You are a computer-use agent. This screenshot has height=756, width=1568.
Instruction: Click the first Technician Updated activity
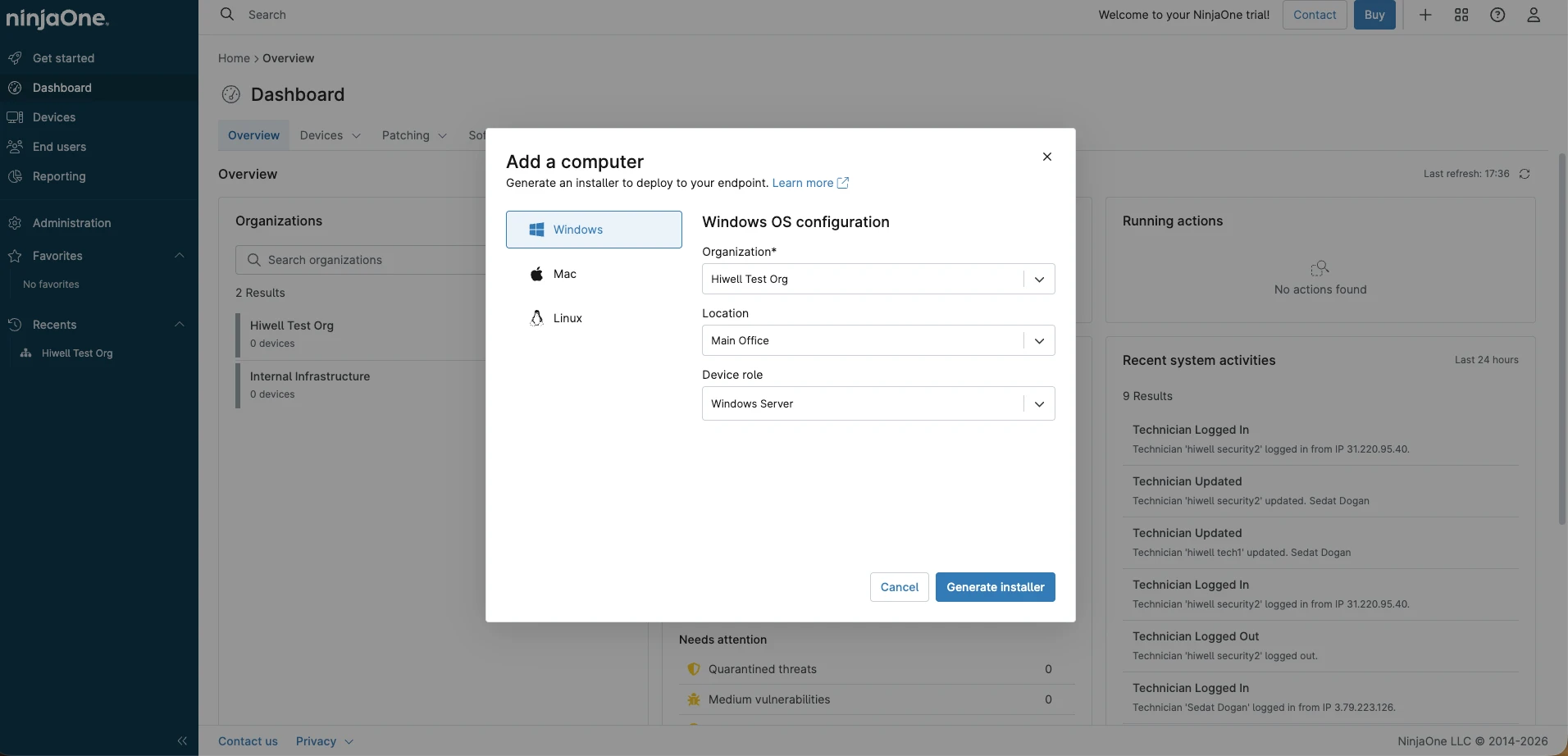(x=1320, y=491)
